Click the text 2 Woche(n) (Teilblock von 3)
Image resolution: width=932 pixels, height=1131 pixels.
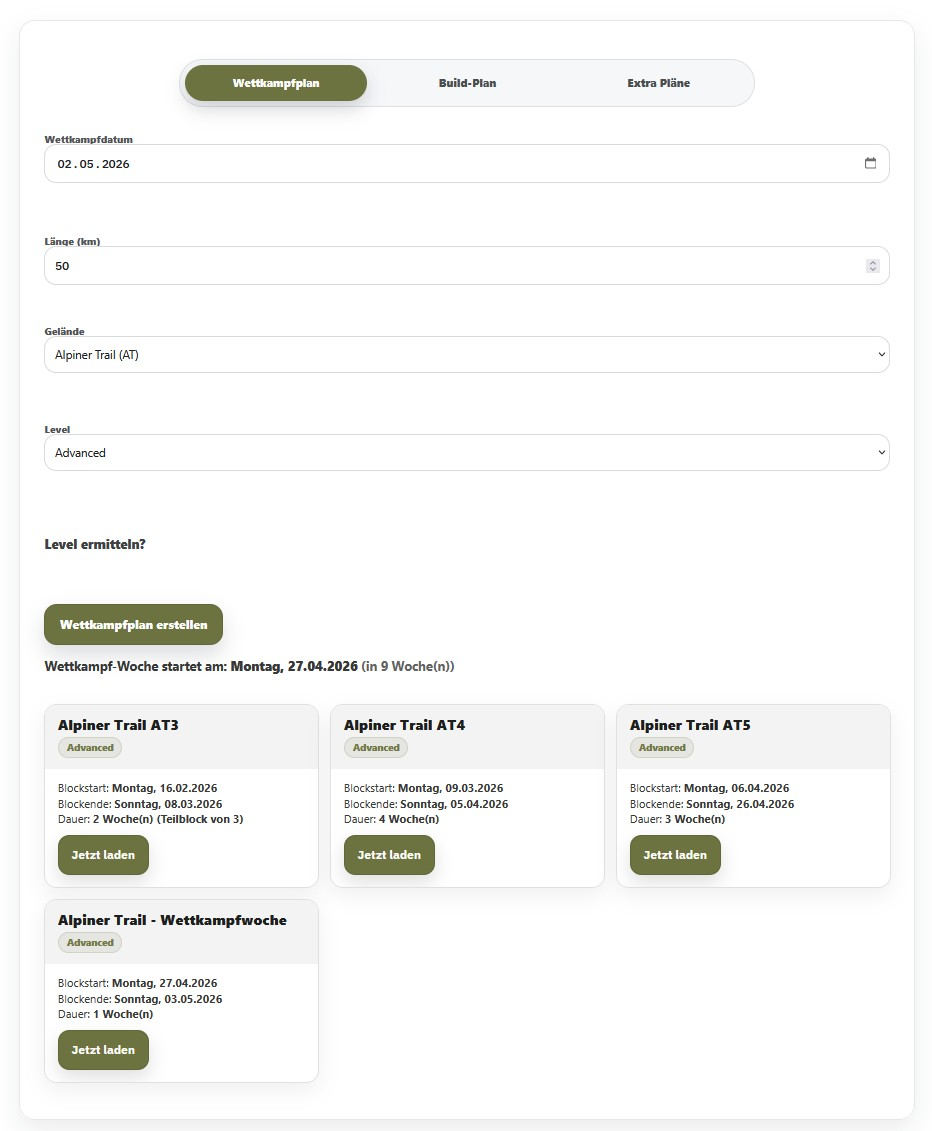point(168,819)
